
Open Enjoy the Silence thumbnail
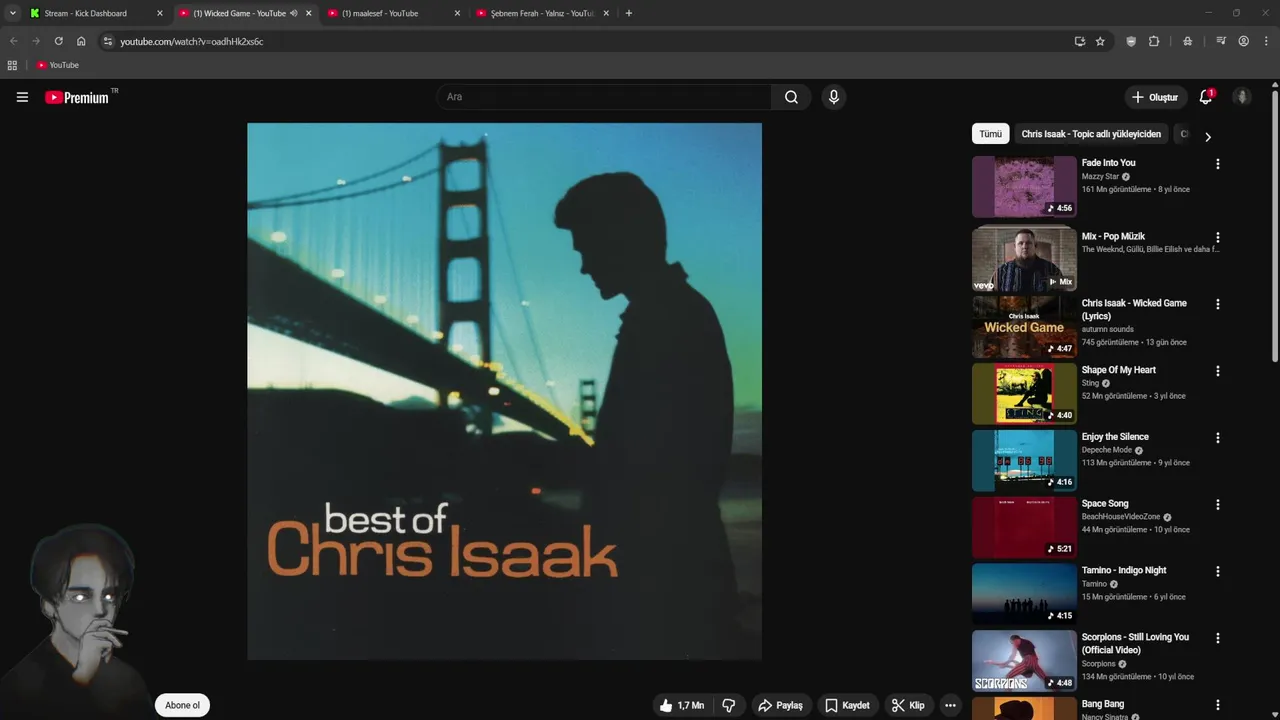click(x=1024, y=460)
